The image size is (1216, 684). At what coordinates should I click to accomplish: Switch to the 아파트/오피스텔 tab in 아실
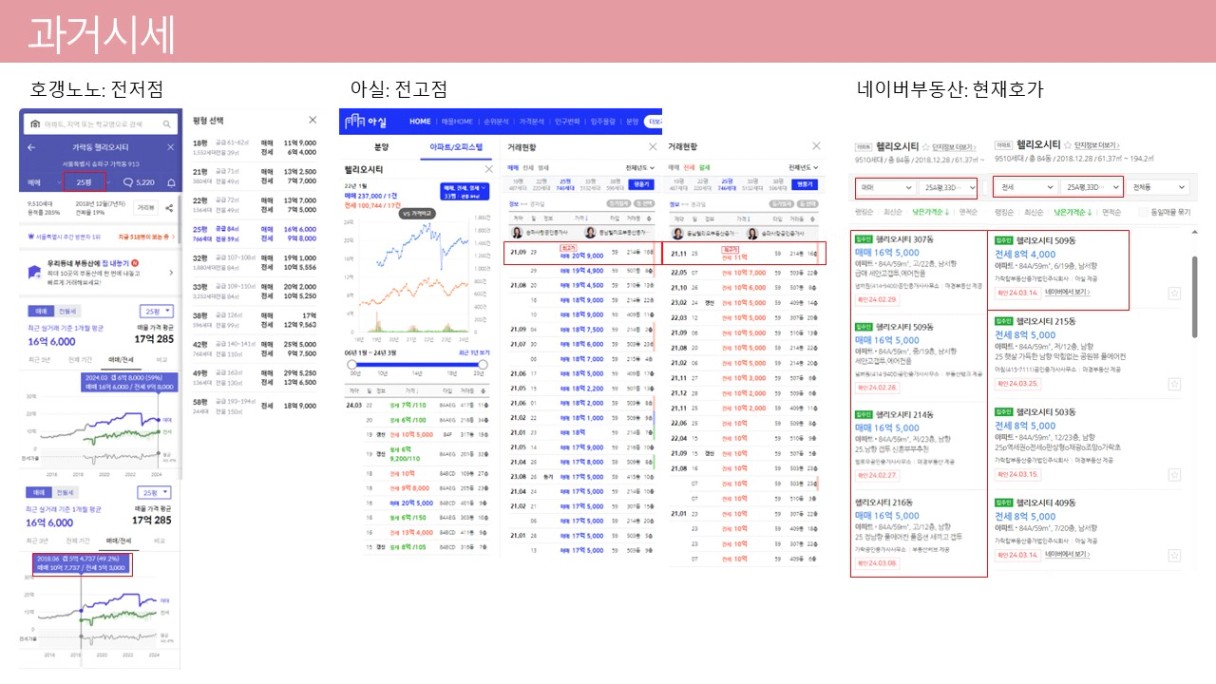[456, 147]
